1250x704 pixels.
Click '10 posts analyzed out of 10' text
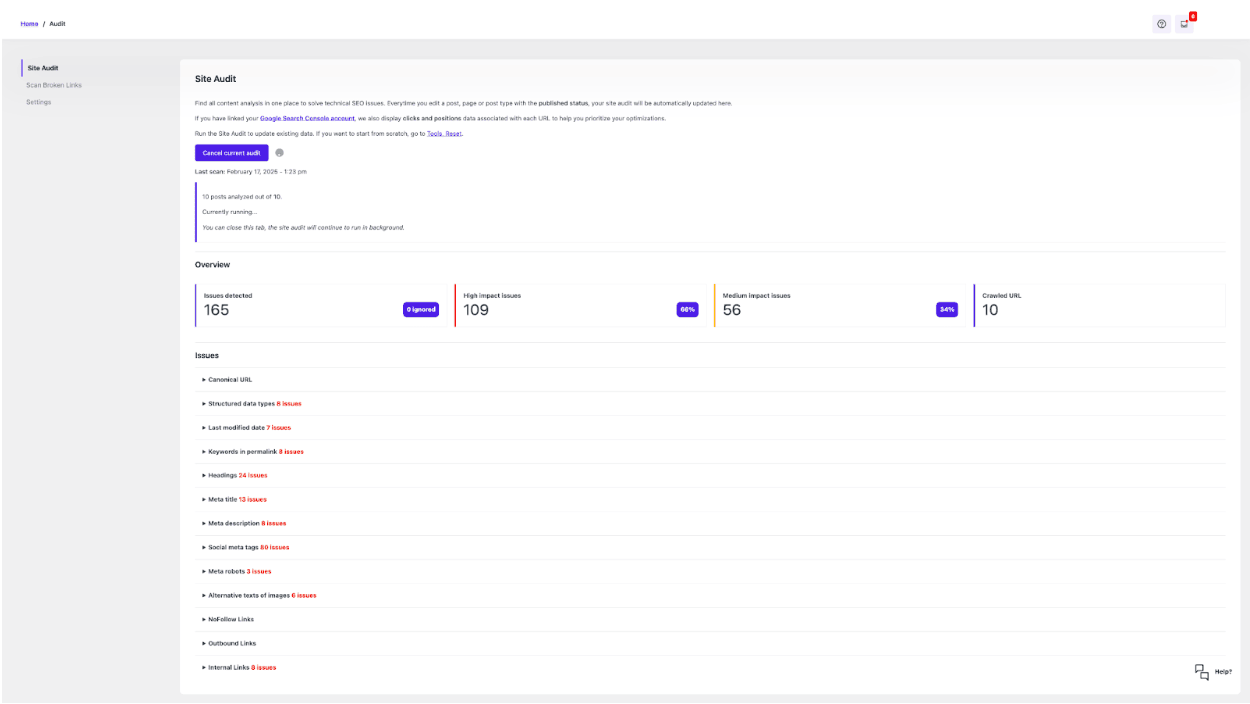(242, 196)
